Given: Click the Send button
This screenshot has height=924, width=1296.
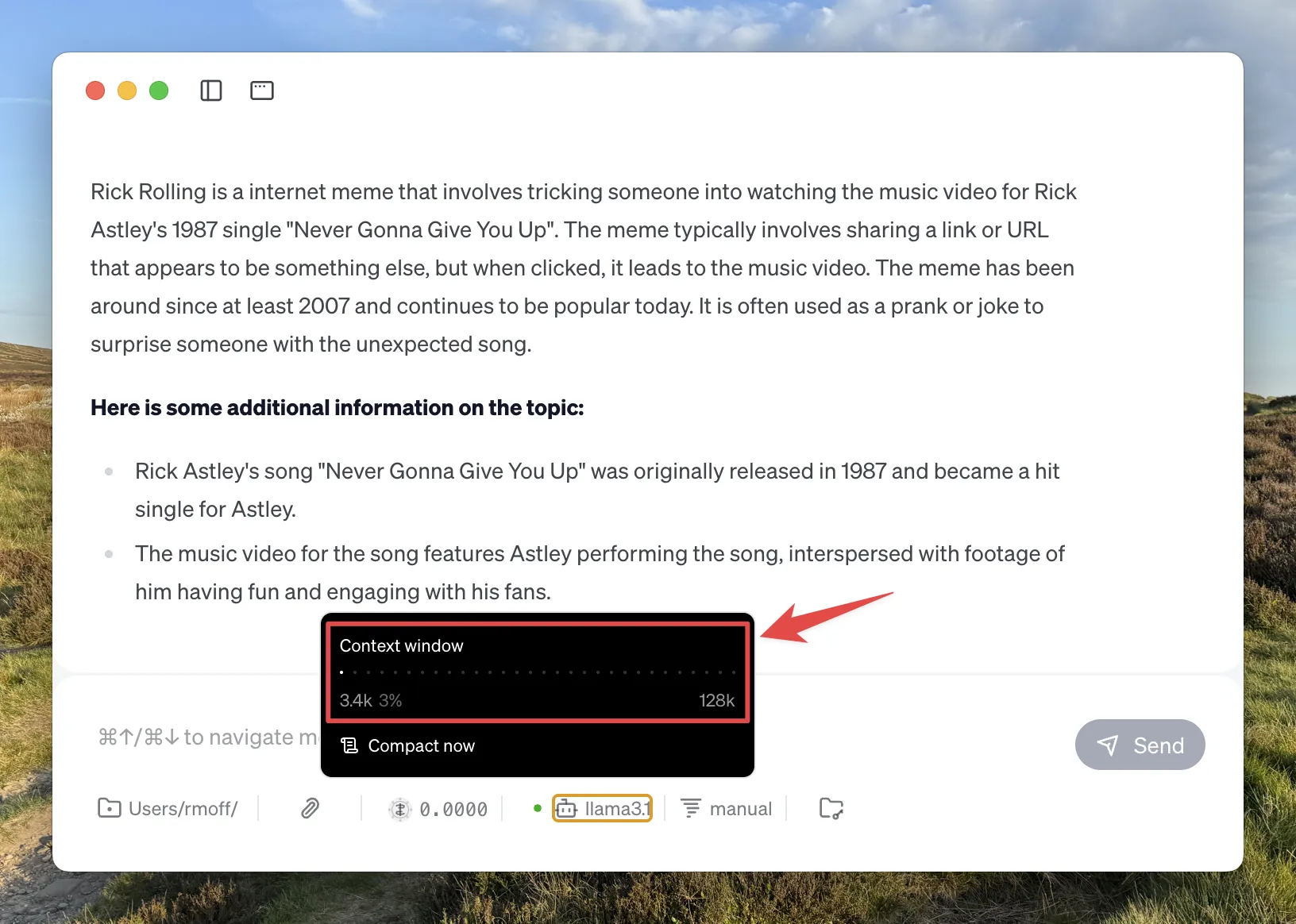Looking at the screenshot, I should (1140, 745).
